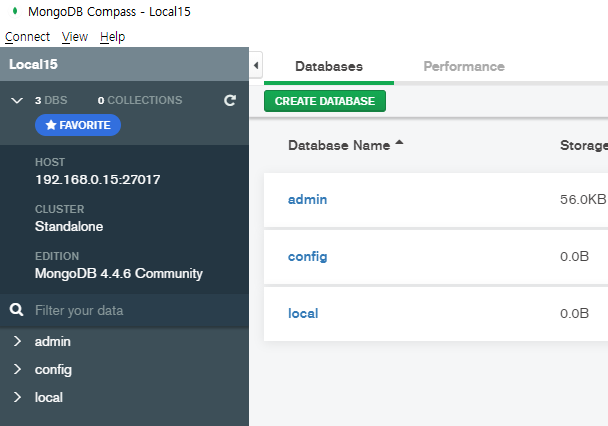Sort by the Database Name arrow icon
The width and height of the screenshot is (608, 426).
click(399, 143)
